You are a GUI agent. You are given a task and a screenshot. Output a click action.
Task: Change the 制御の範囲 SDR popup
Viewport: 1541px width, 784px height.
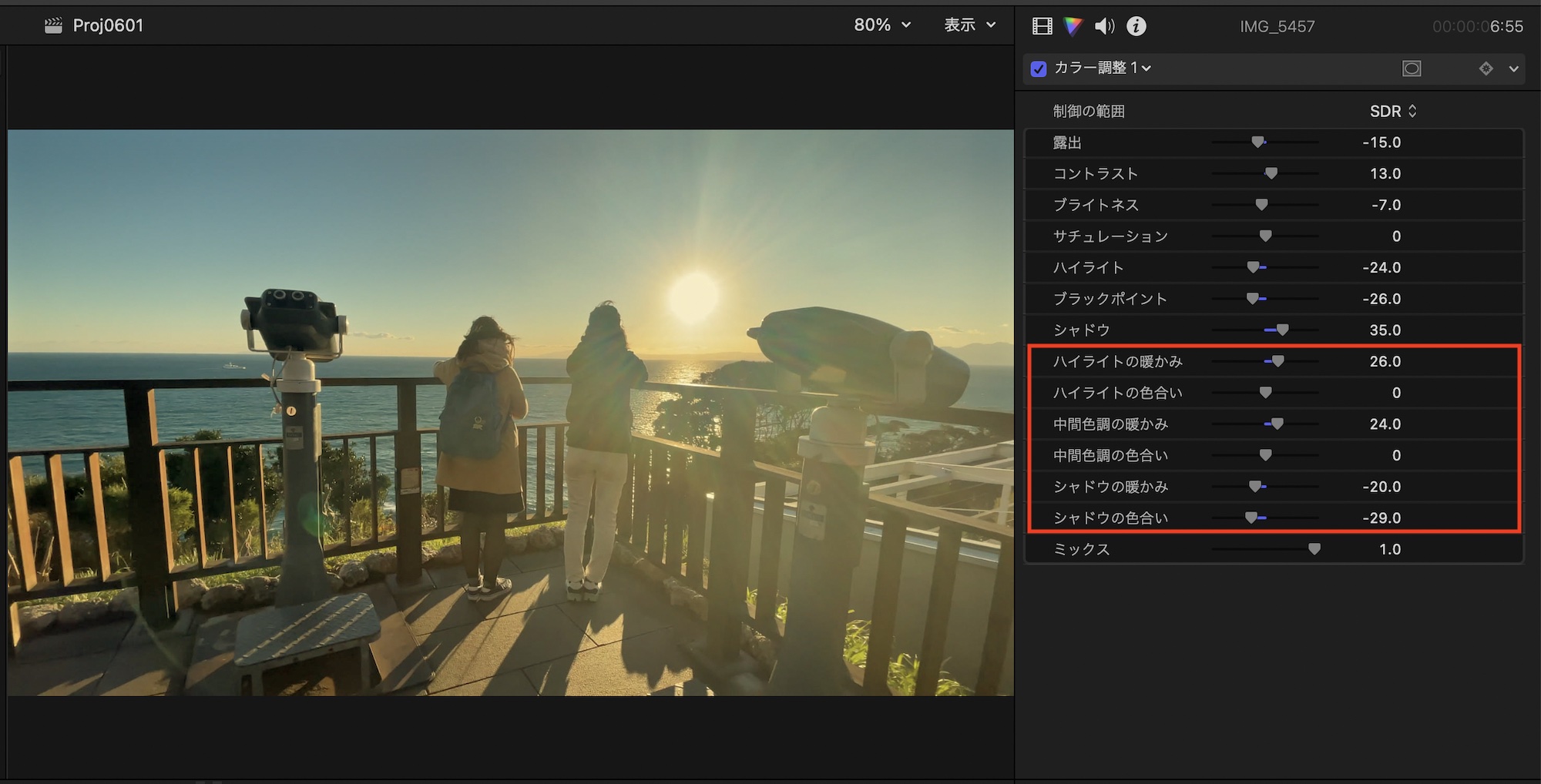[1392, 111]
